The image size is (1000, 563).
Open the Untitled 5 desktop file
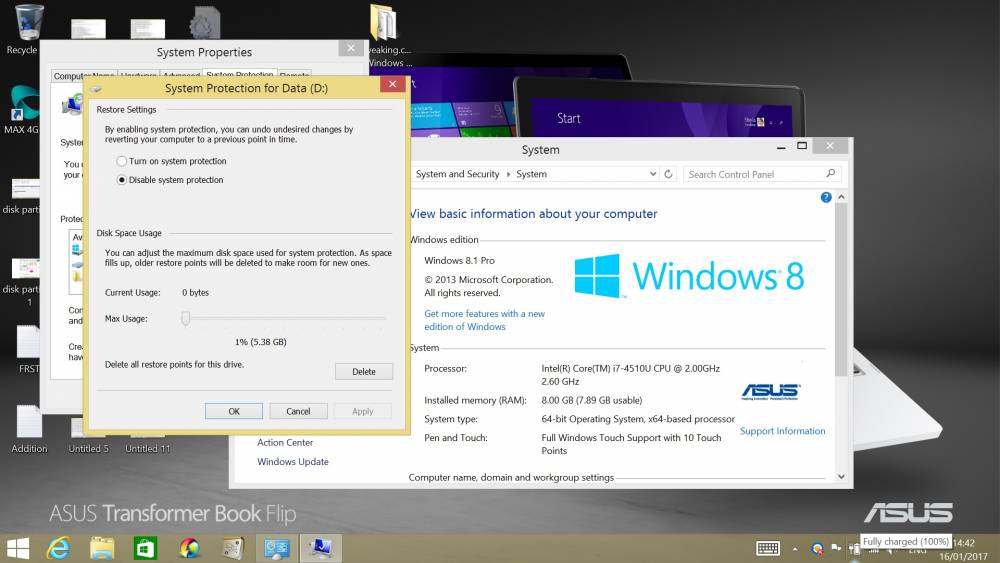(x=89, y=448)
